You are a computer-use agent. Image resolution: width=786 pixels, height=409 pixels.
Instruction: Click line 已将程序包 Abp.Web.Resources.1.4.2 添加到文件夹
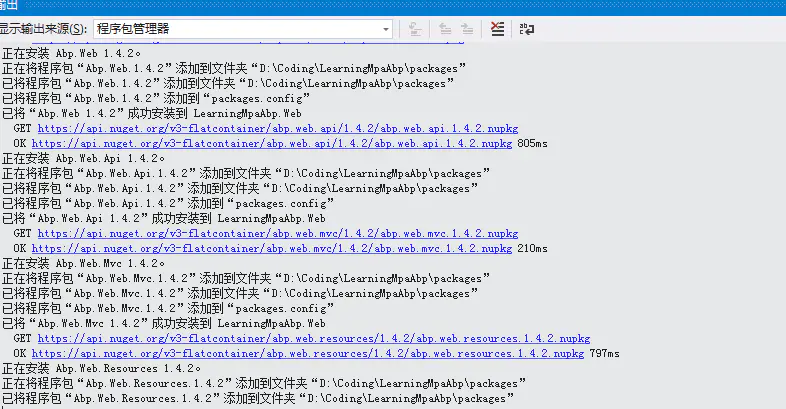click(x=258, y=399)
